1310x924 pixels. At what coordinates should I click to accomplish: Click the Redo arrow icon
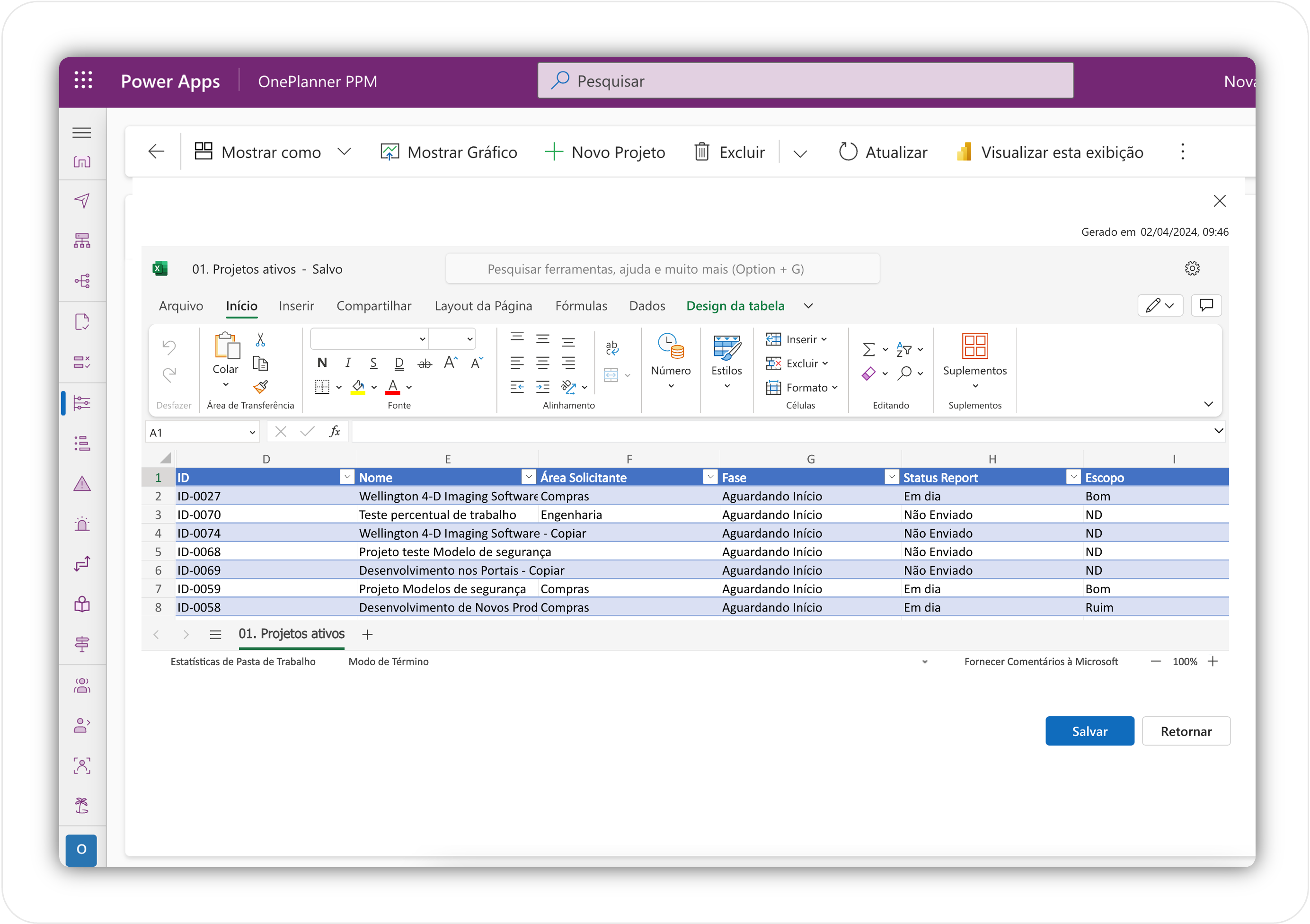point(169,374)
